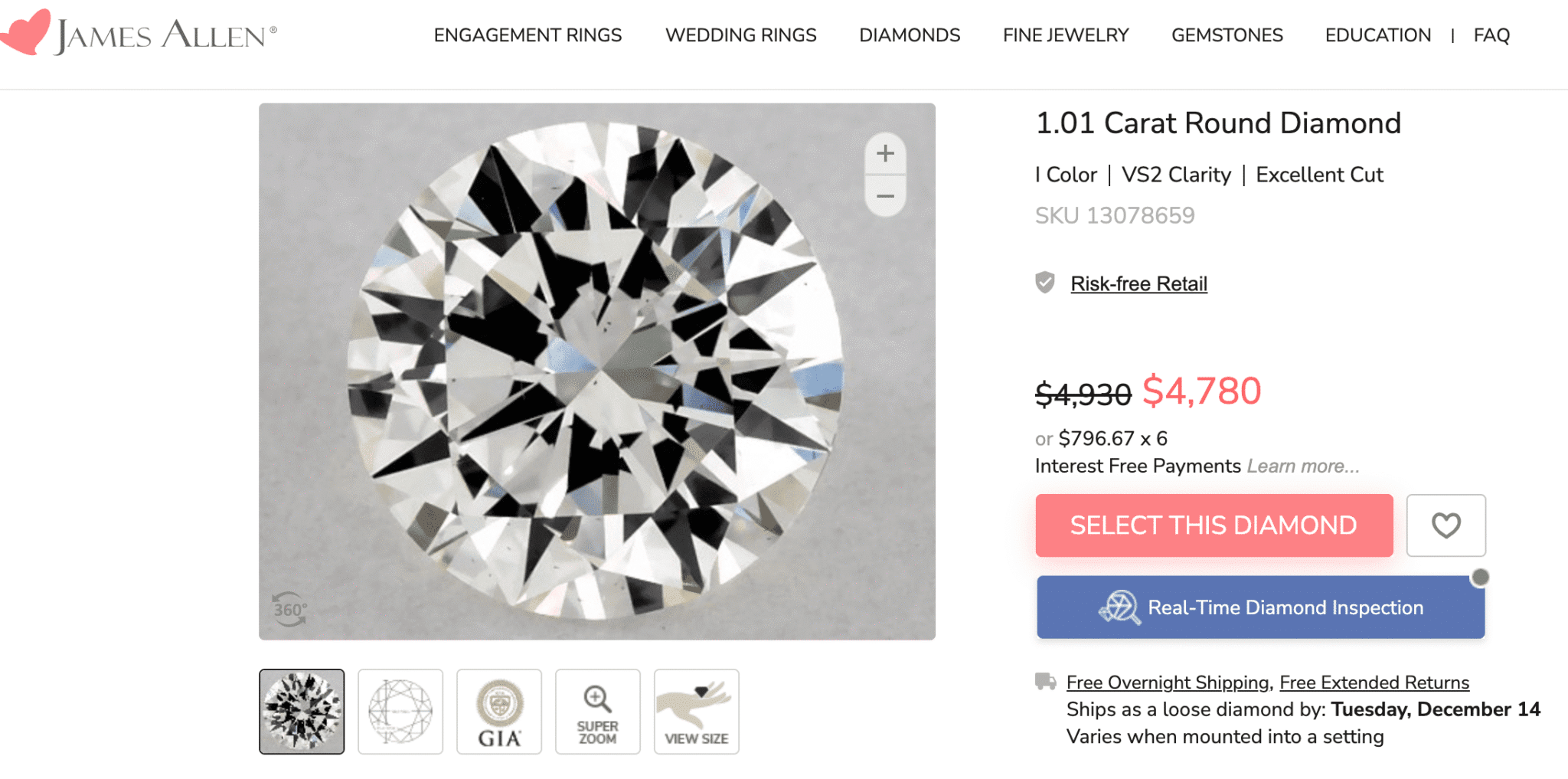Click the 360° rotate view icon
Screen dimensions: 1568x779
click(x=289, y=610)
